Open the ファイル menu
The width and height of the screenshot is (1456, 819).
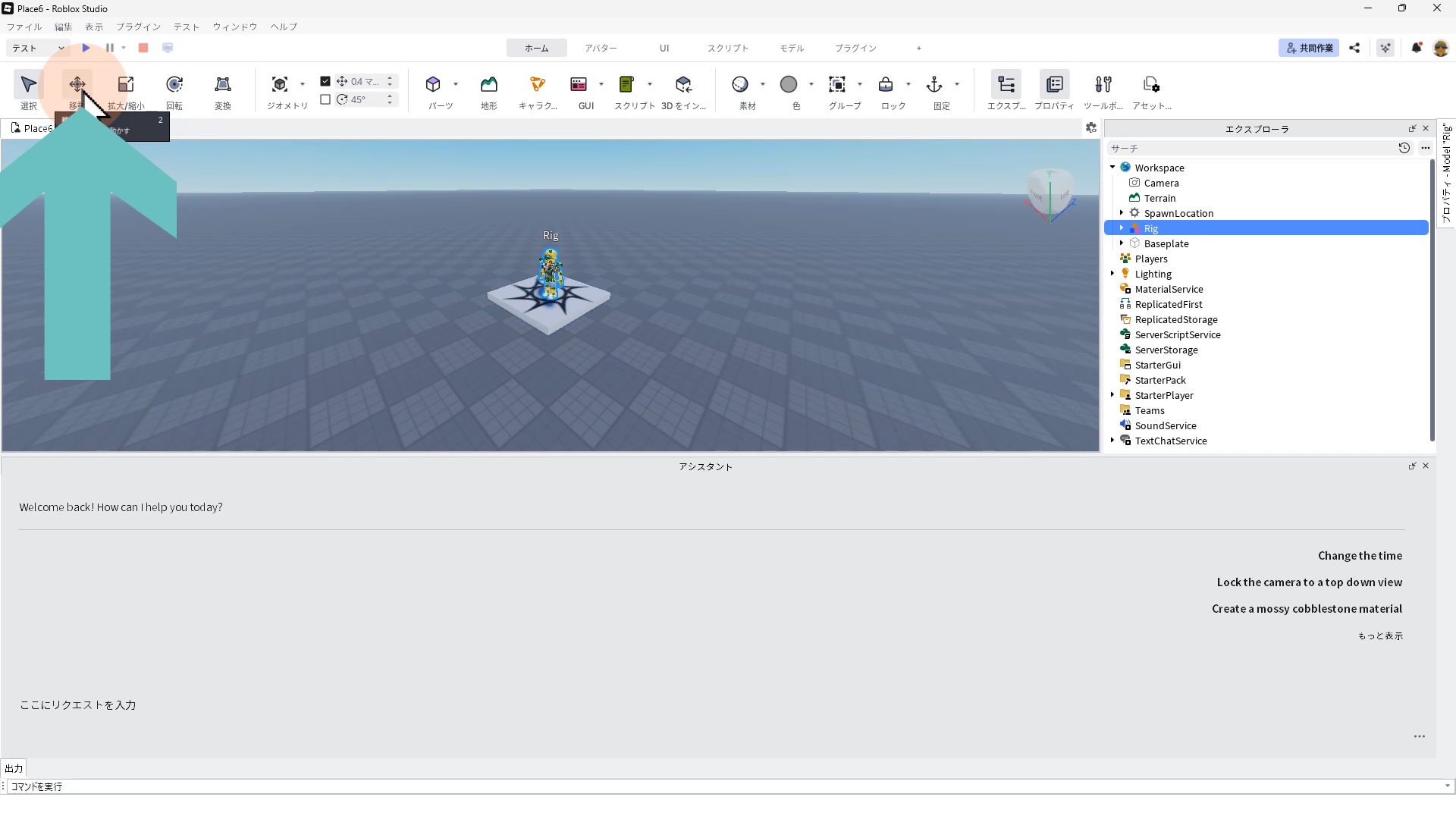point(24,27)
